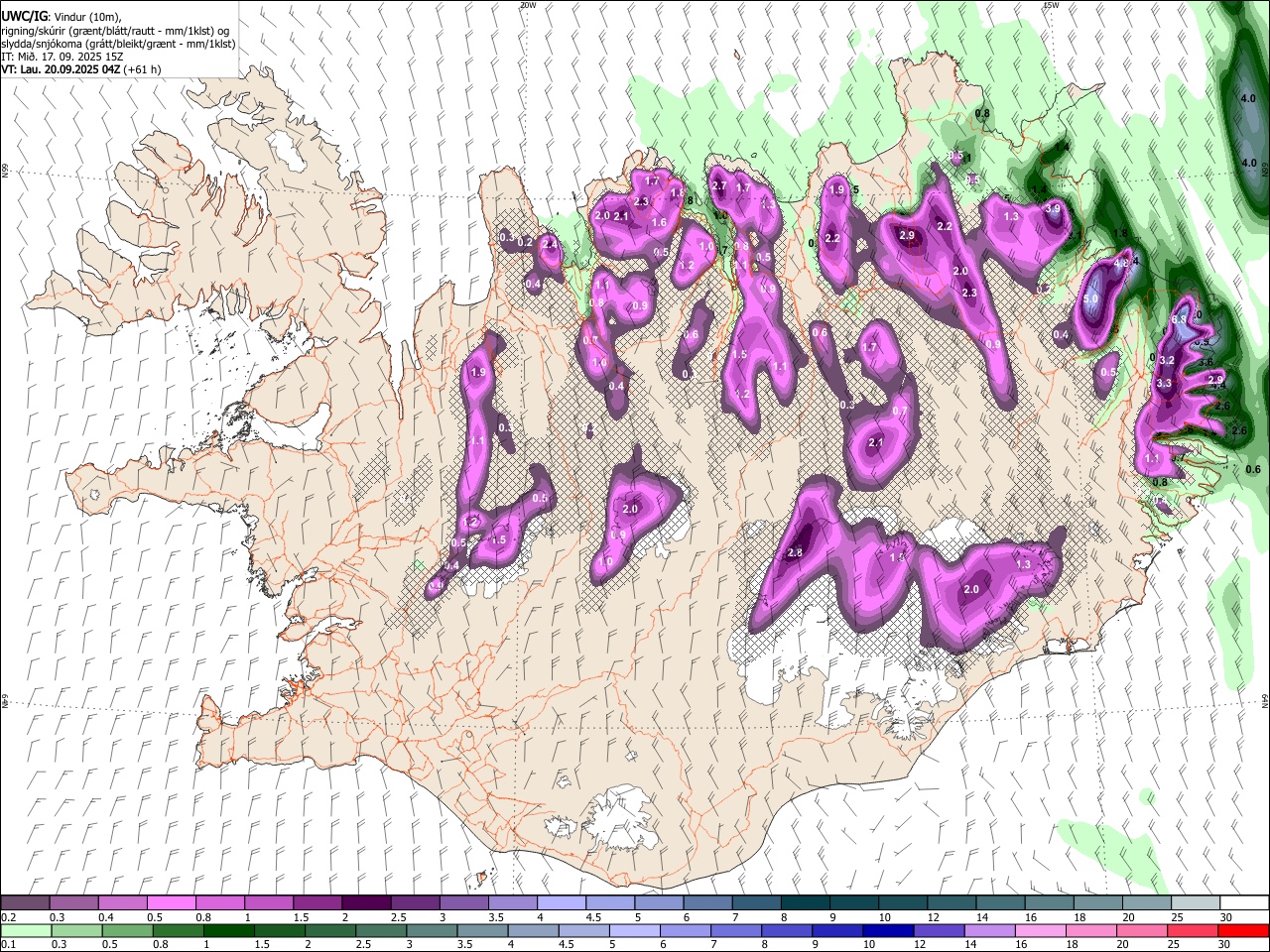Click the palest green 0.1 swatch, lower legend

(x=26, y=931)
